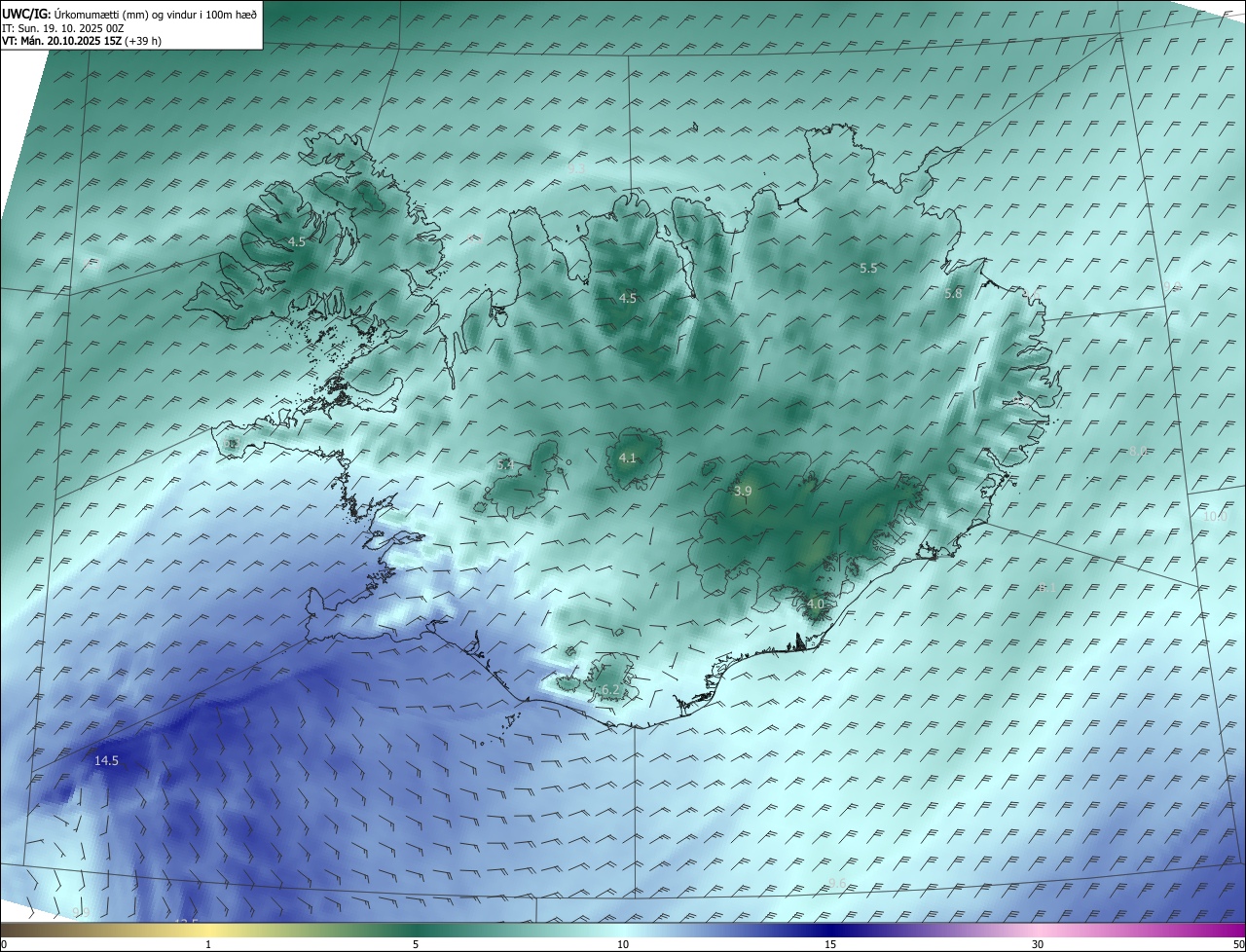Click the faint 8.0 value off the east coast
The image size is (1246, 952).
tap(1139, 451)
